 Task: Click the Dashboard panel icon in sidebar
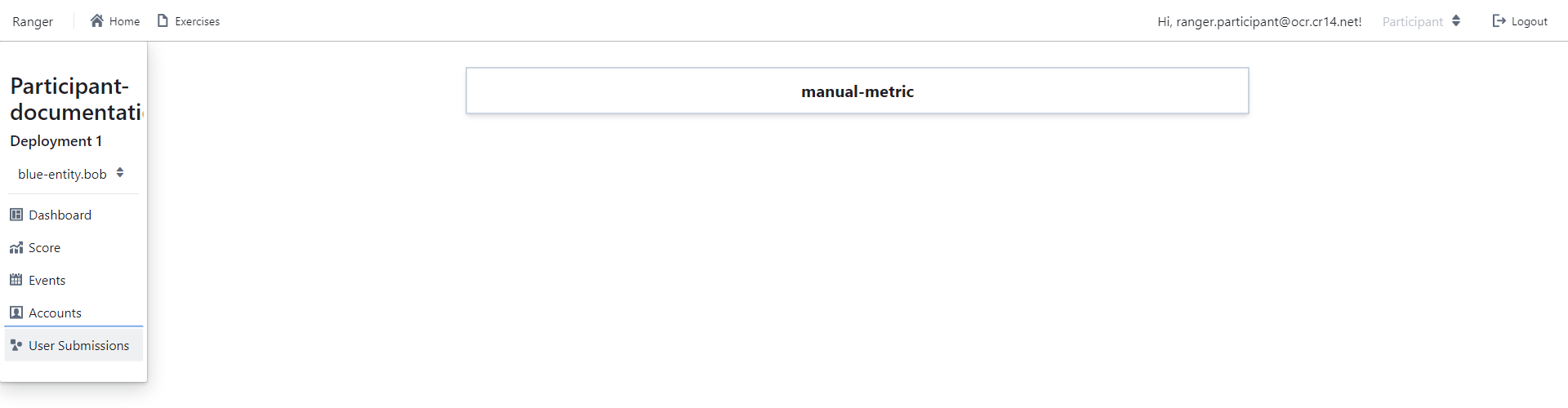click(x=16, y=215)
